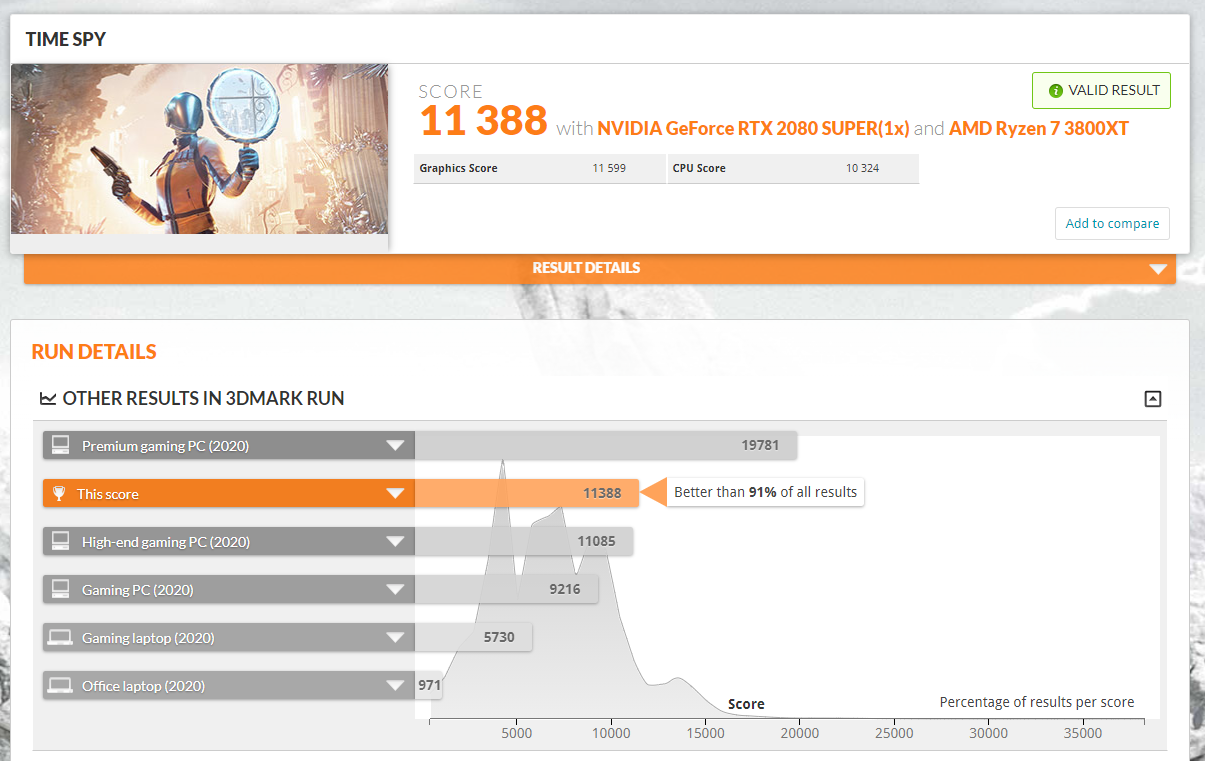Open dropdown arrow on Premium gaming PC row

396,446
